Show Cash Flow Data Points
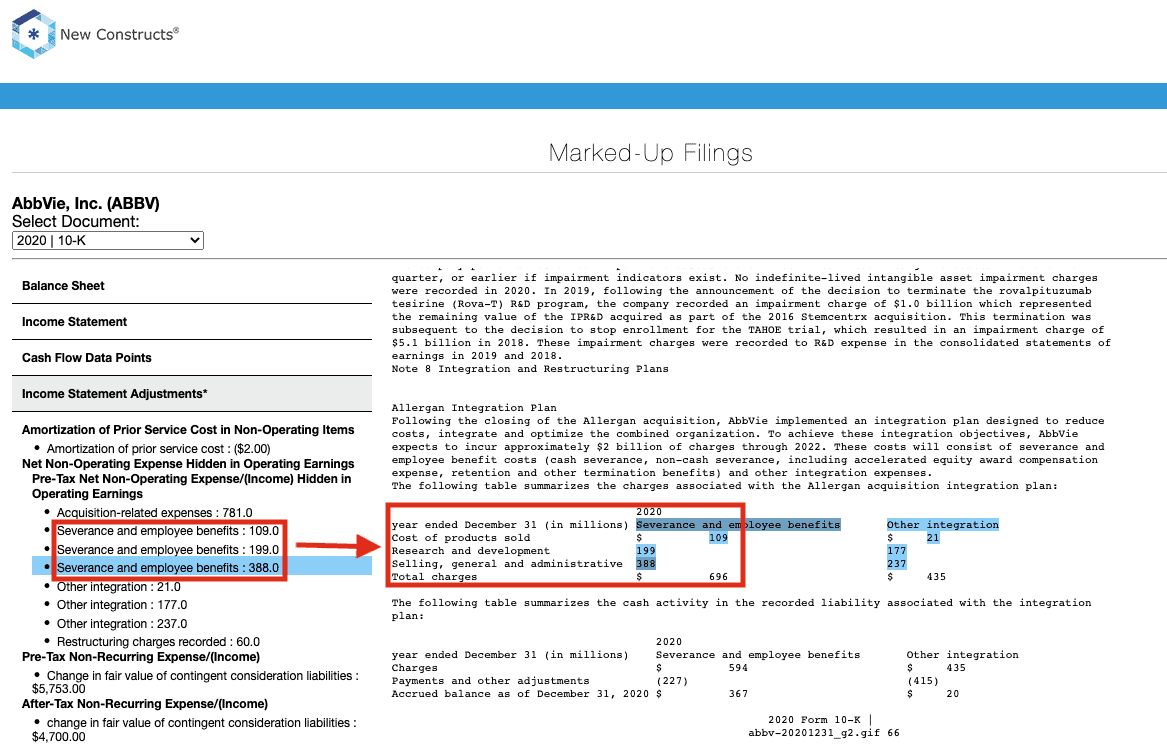This screenshot has width=1167, height=754. pyautogui.click(x=192, y=358)
